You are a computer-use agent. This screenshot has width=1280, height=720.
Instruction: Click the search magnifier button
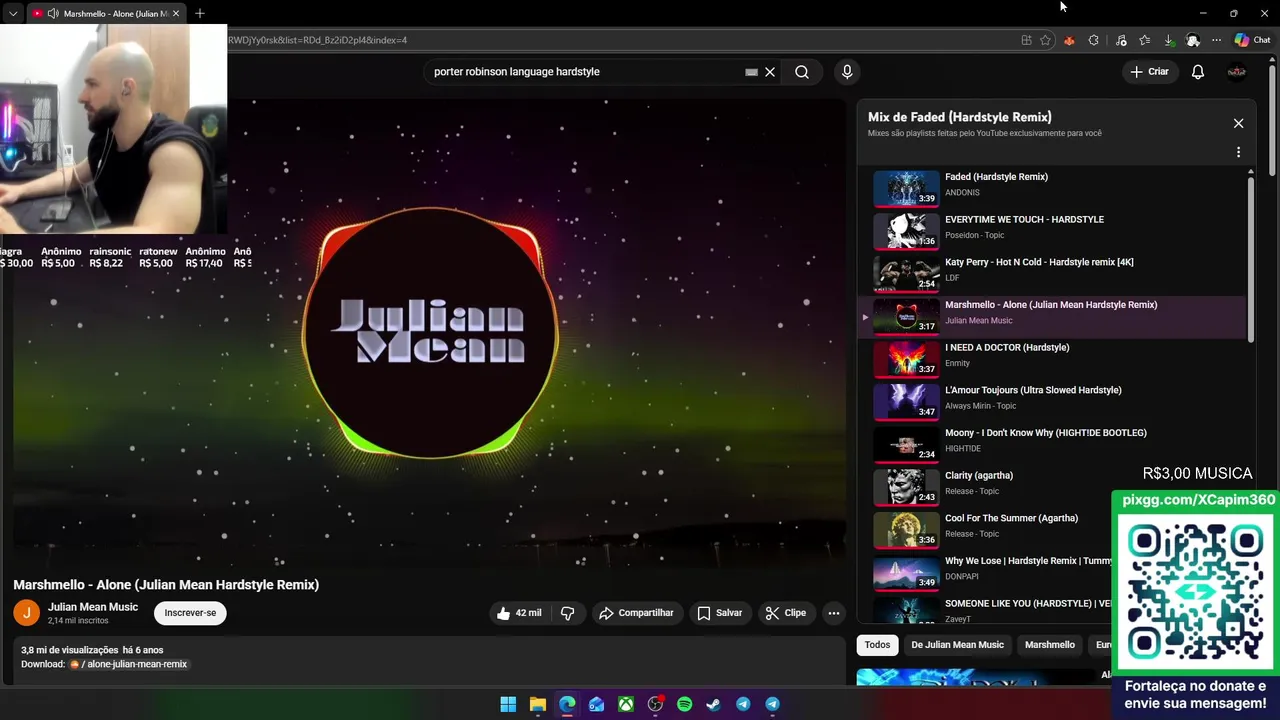(802, 72)
